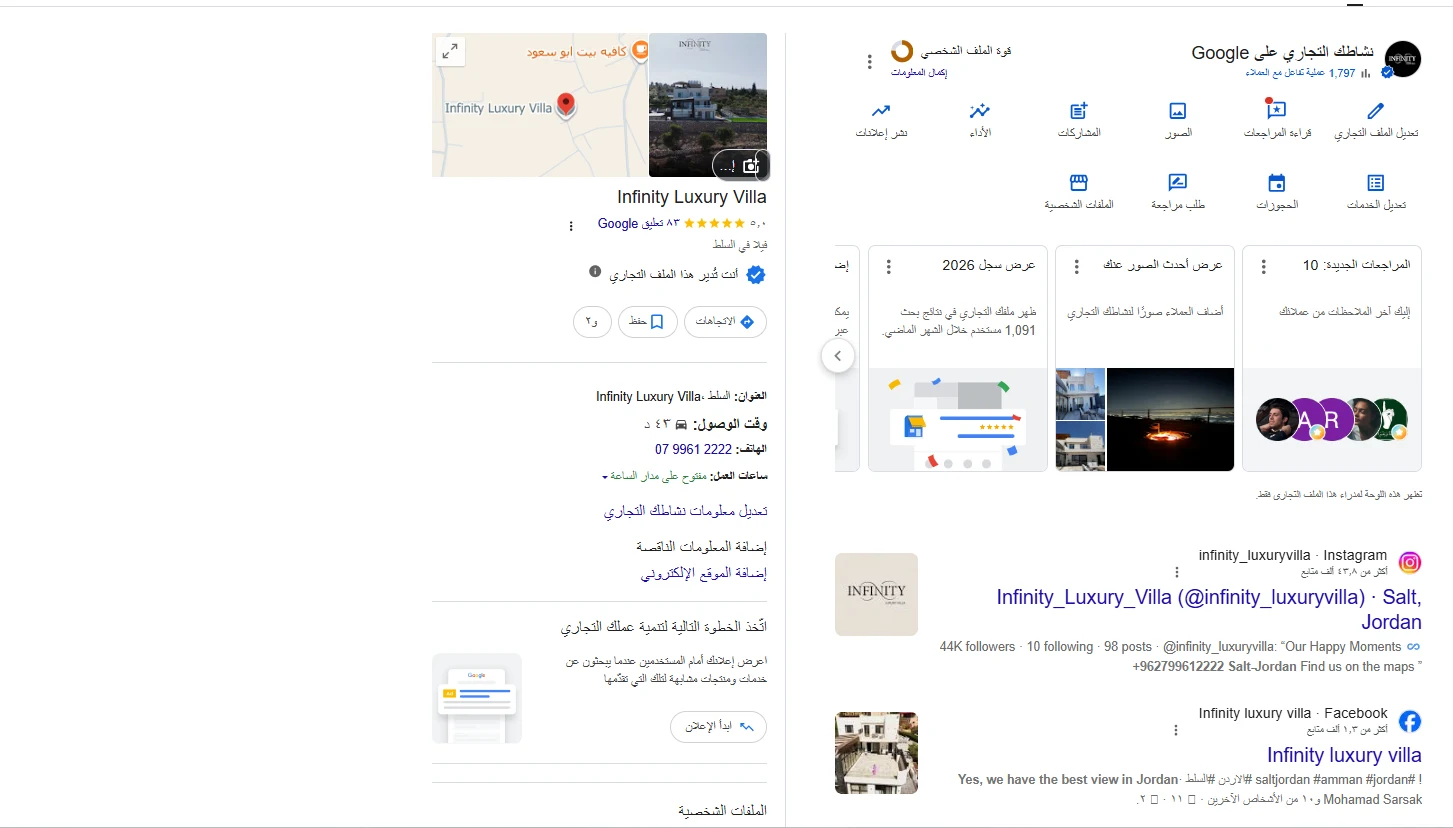Open Infinity_Luxury_Villa Instagram result title

tap(1209, 609)
